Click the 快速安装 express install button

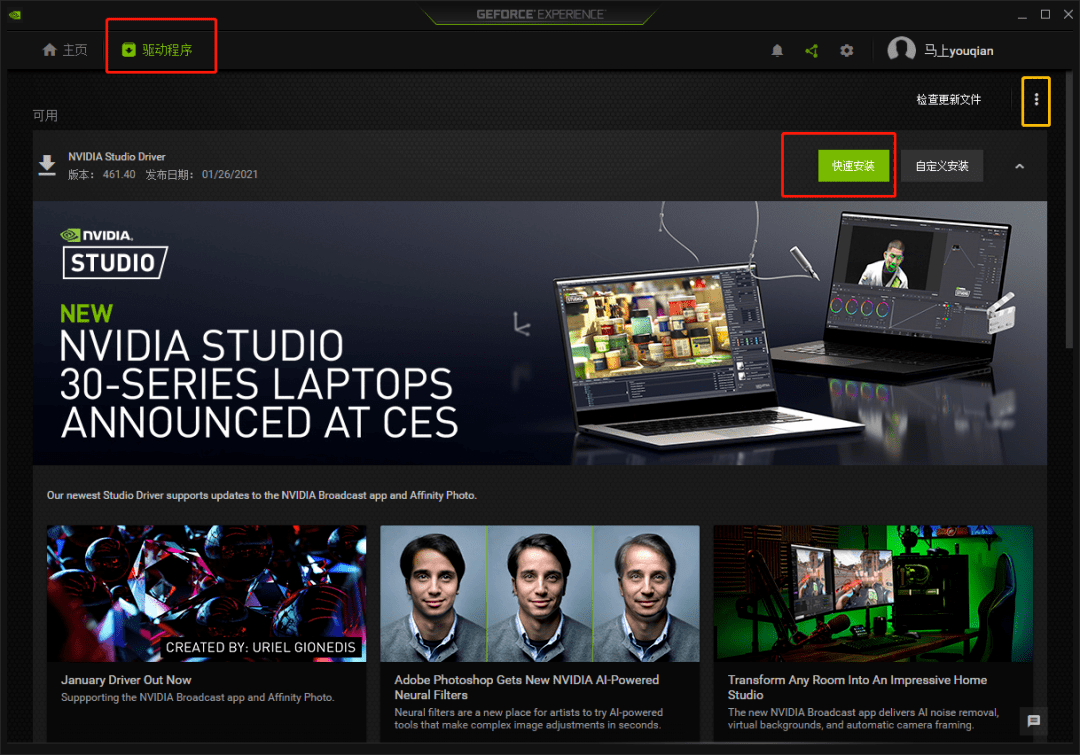click(853, 166)
